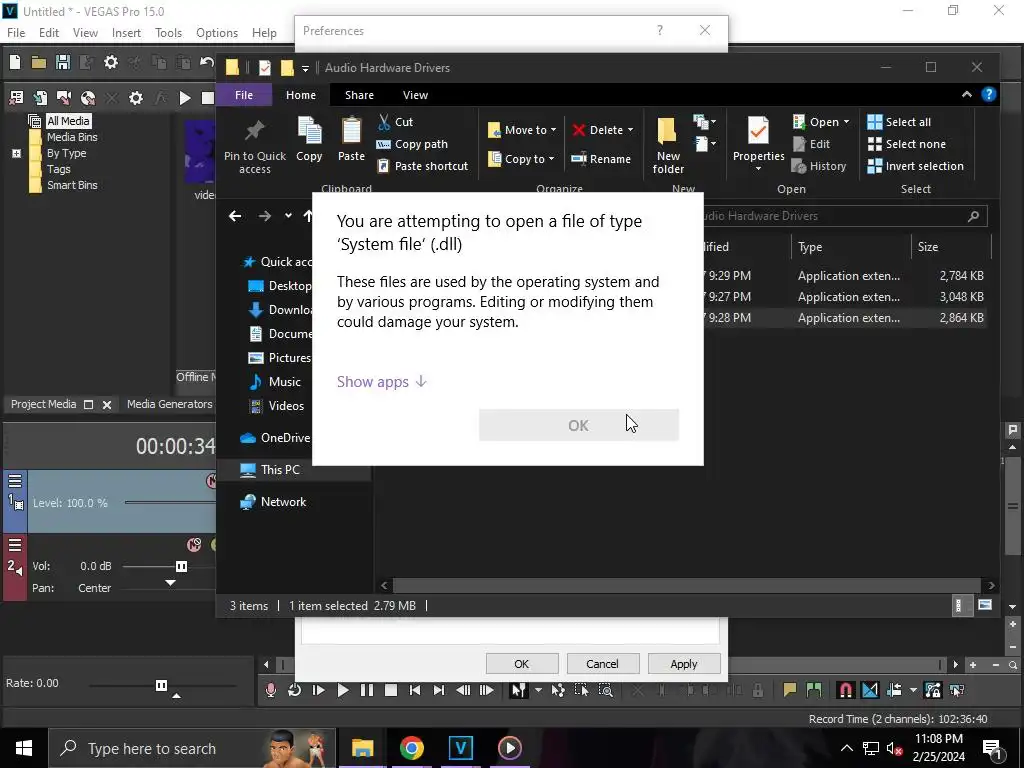Viewport: 1024px width, 768px height.
Task: Select the Zoom Edit magnifier tool
Action: click(x=605, y=690)
